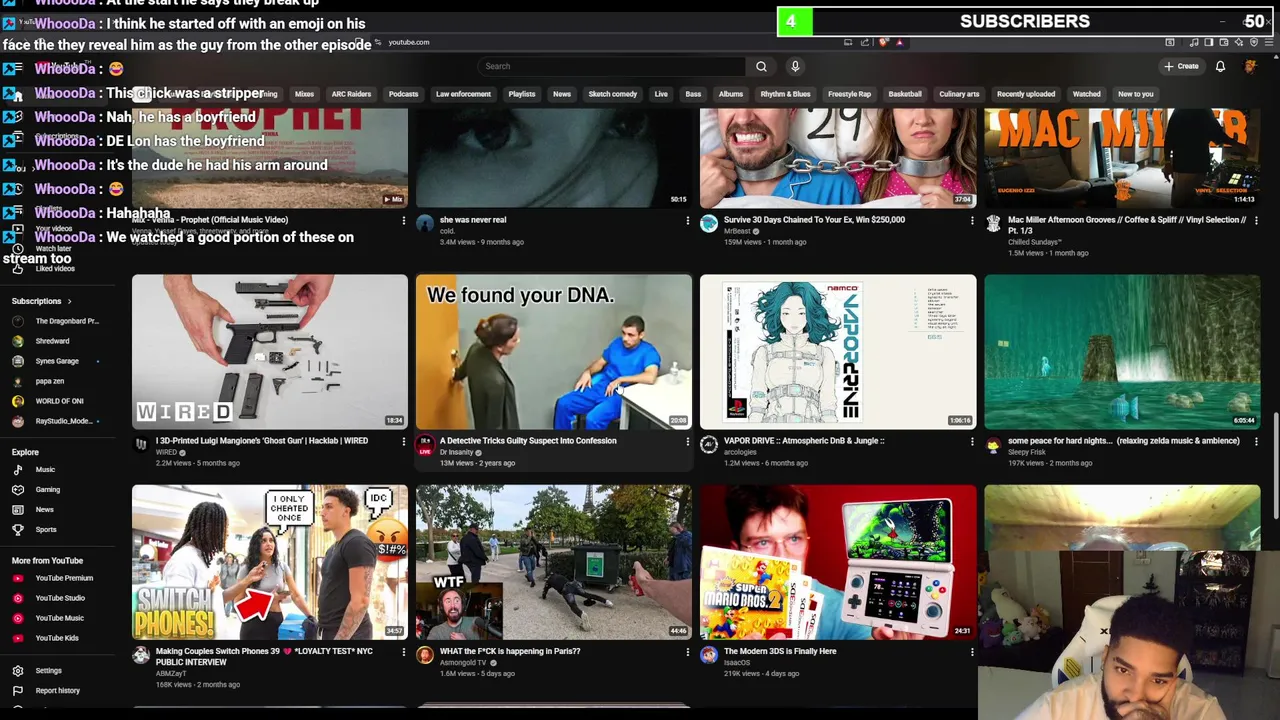Open IsaacOS channel avatar

(709, 655)
